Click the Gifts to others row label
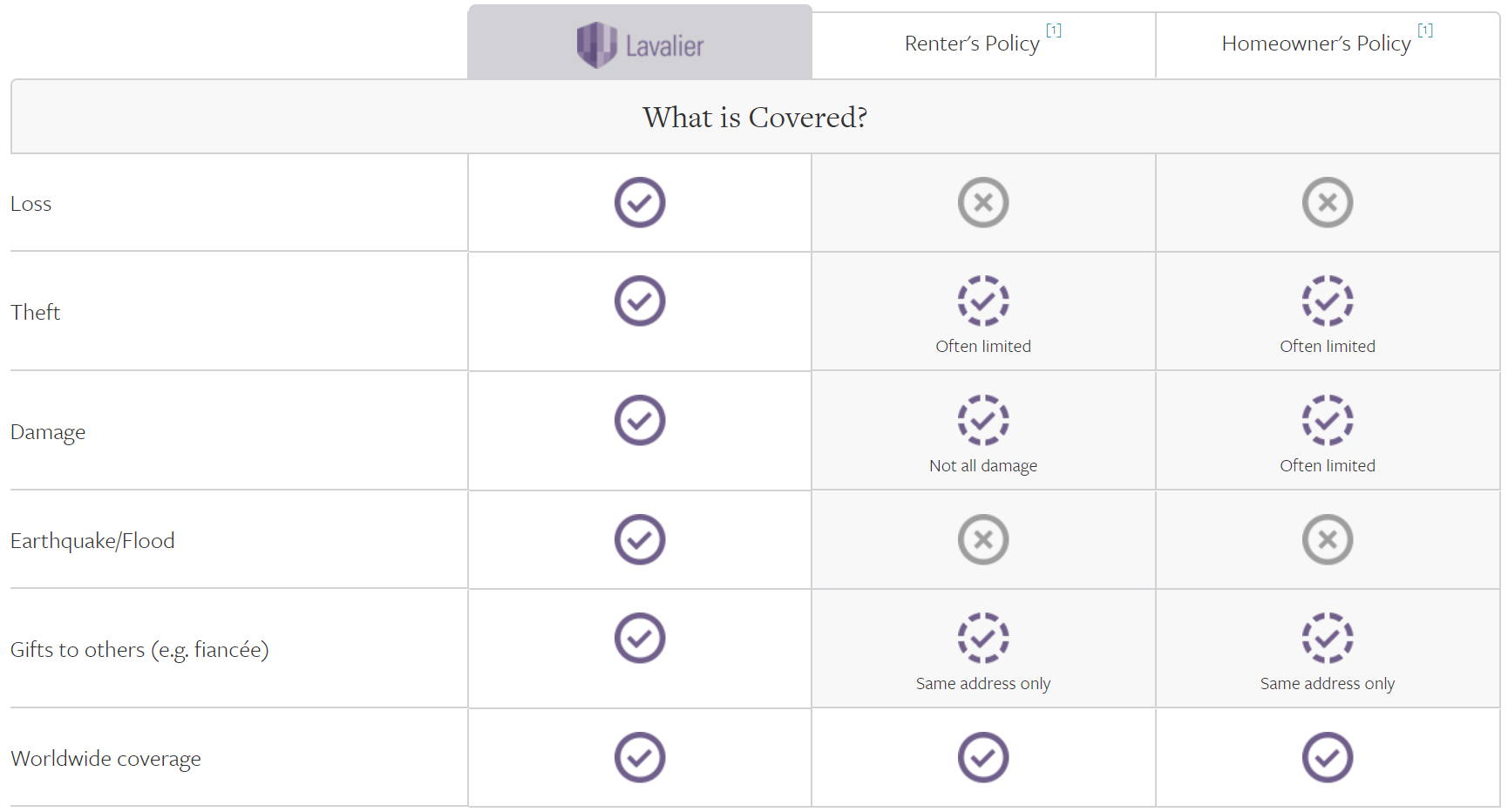Screen dimensions: 1508x812 [139, 650]
